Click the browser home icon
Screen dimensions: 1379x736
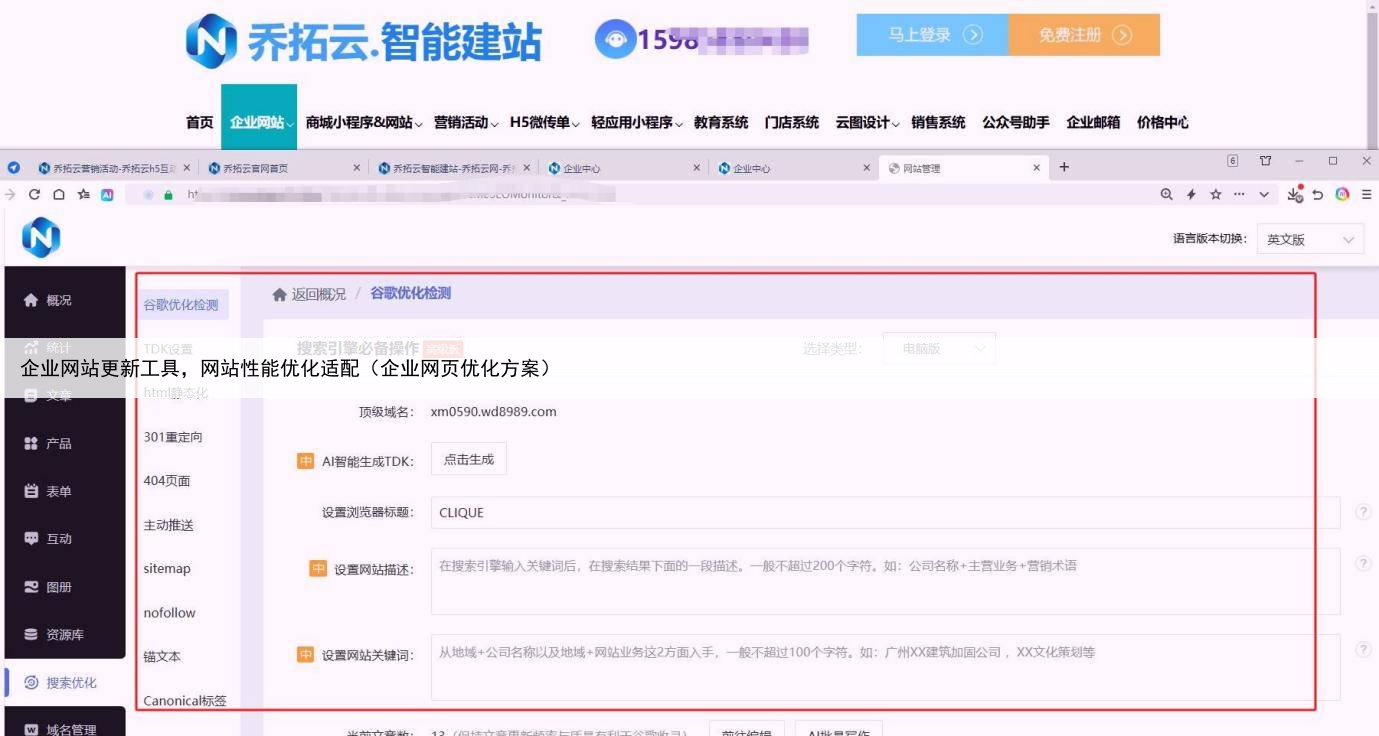59,195
